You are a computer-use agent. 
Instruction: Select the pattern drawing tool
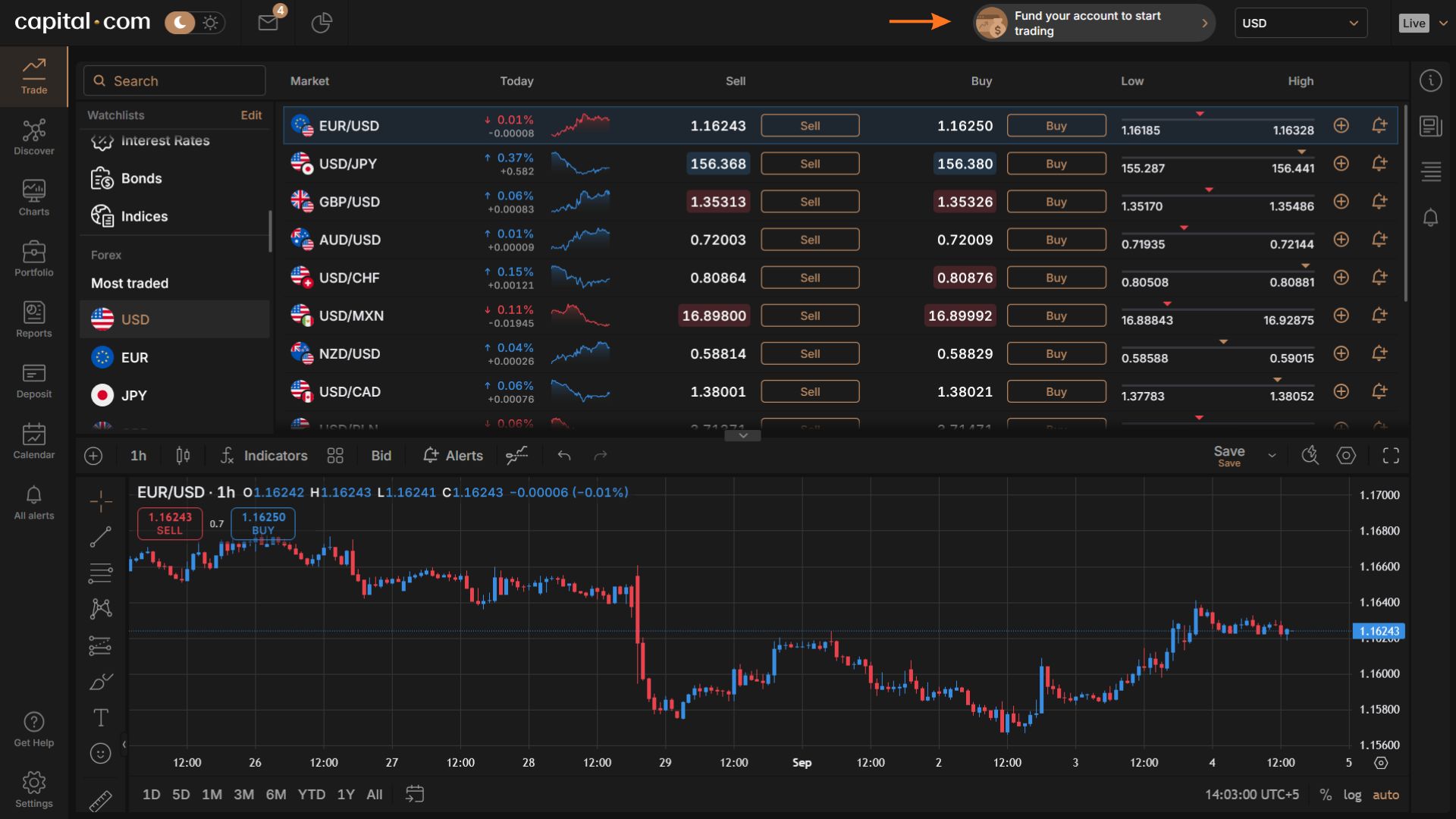[x=101, y=608]
